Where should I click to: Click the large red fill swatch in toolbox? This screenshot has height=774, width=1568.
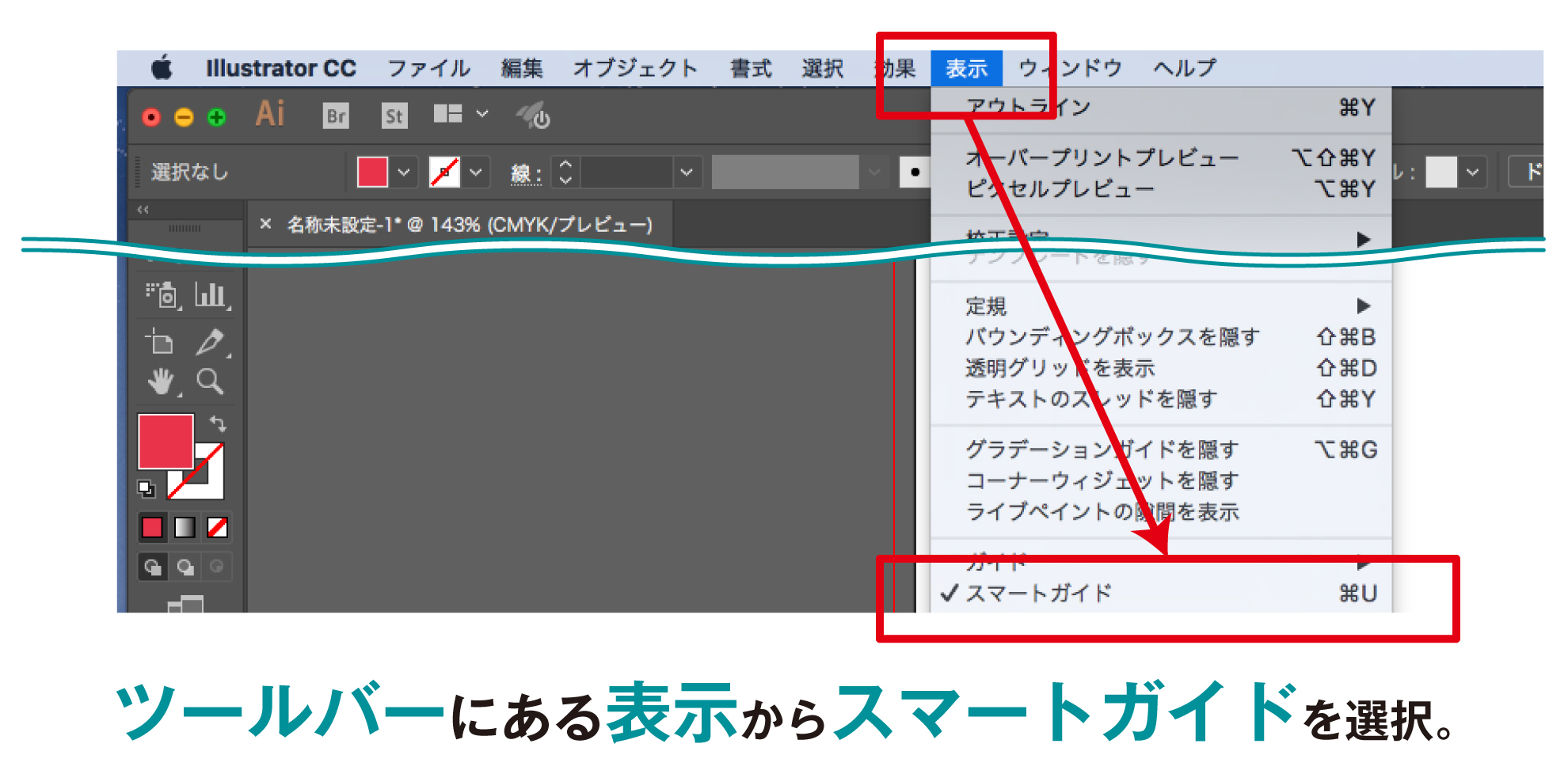click(166, 441)
